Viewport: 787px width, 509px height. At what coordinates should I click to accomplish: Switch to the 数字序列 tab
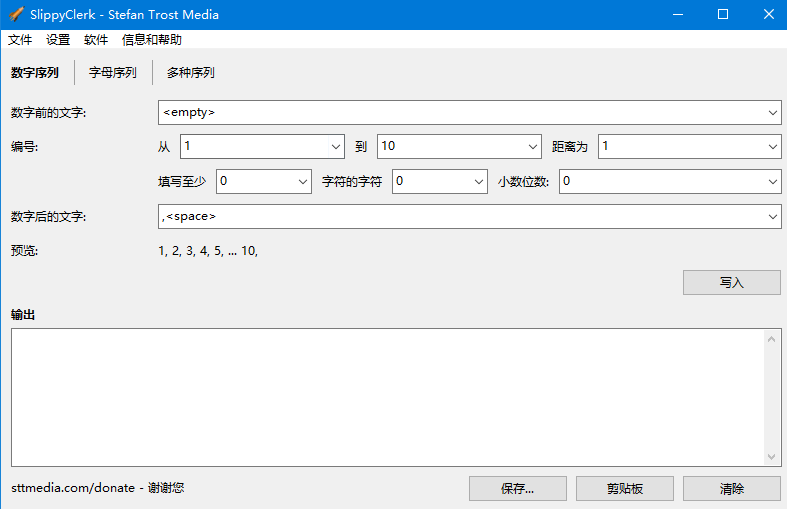pos(35,73)
